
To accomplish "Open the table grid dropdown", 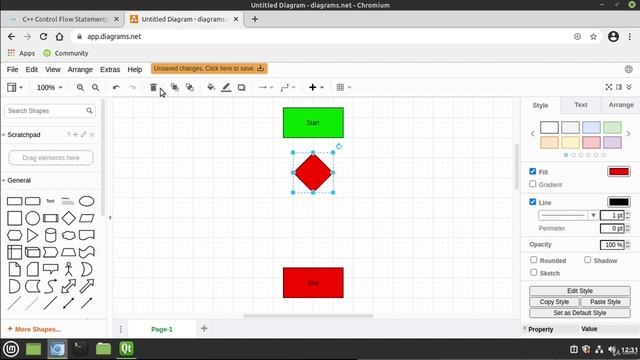I will (x=344, y=87).
